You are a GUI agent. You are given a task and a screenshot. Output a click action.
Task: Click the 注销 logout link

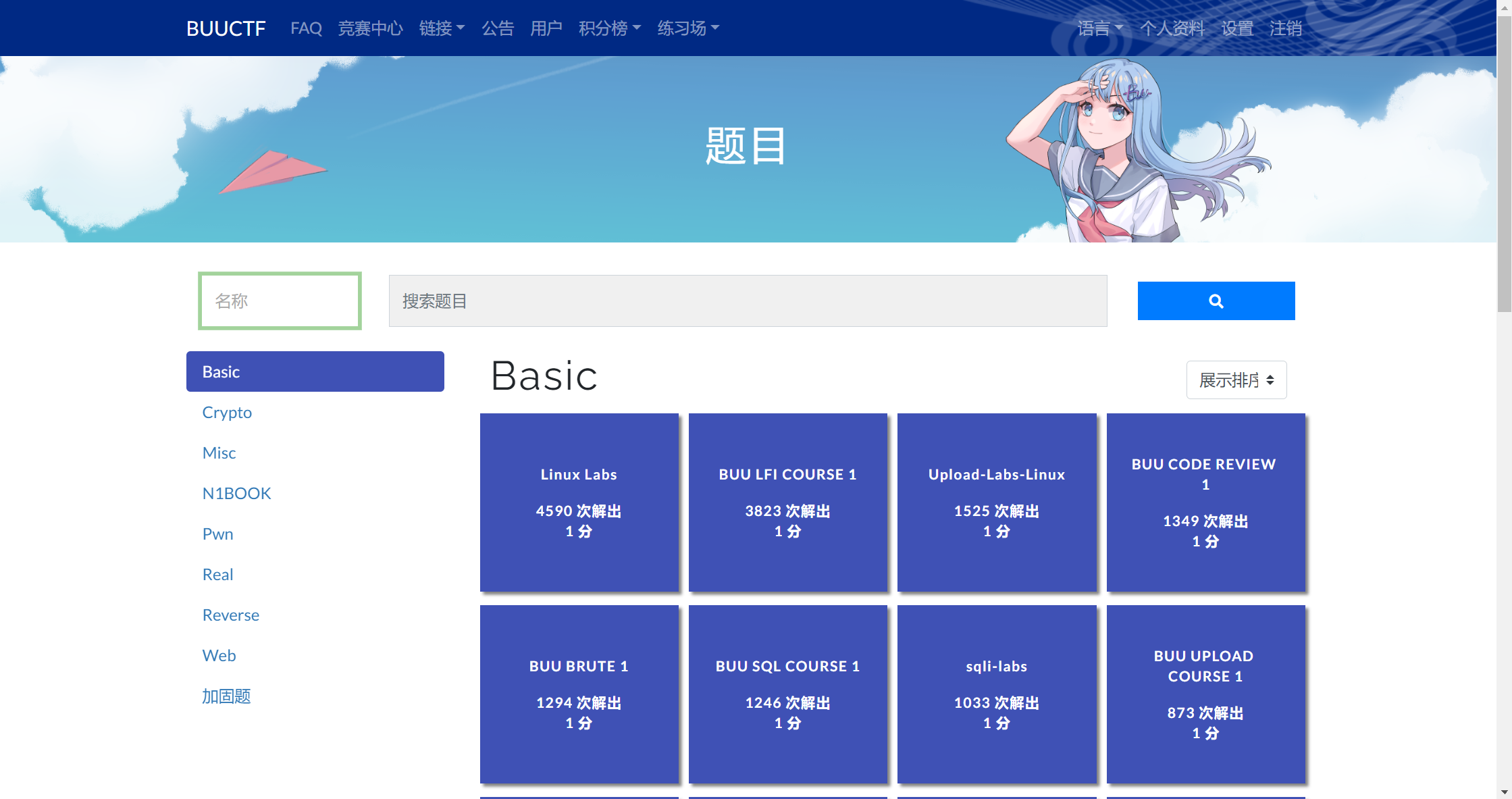(x=1285, y=28)
